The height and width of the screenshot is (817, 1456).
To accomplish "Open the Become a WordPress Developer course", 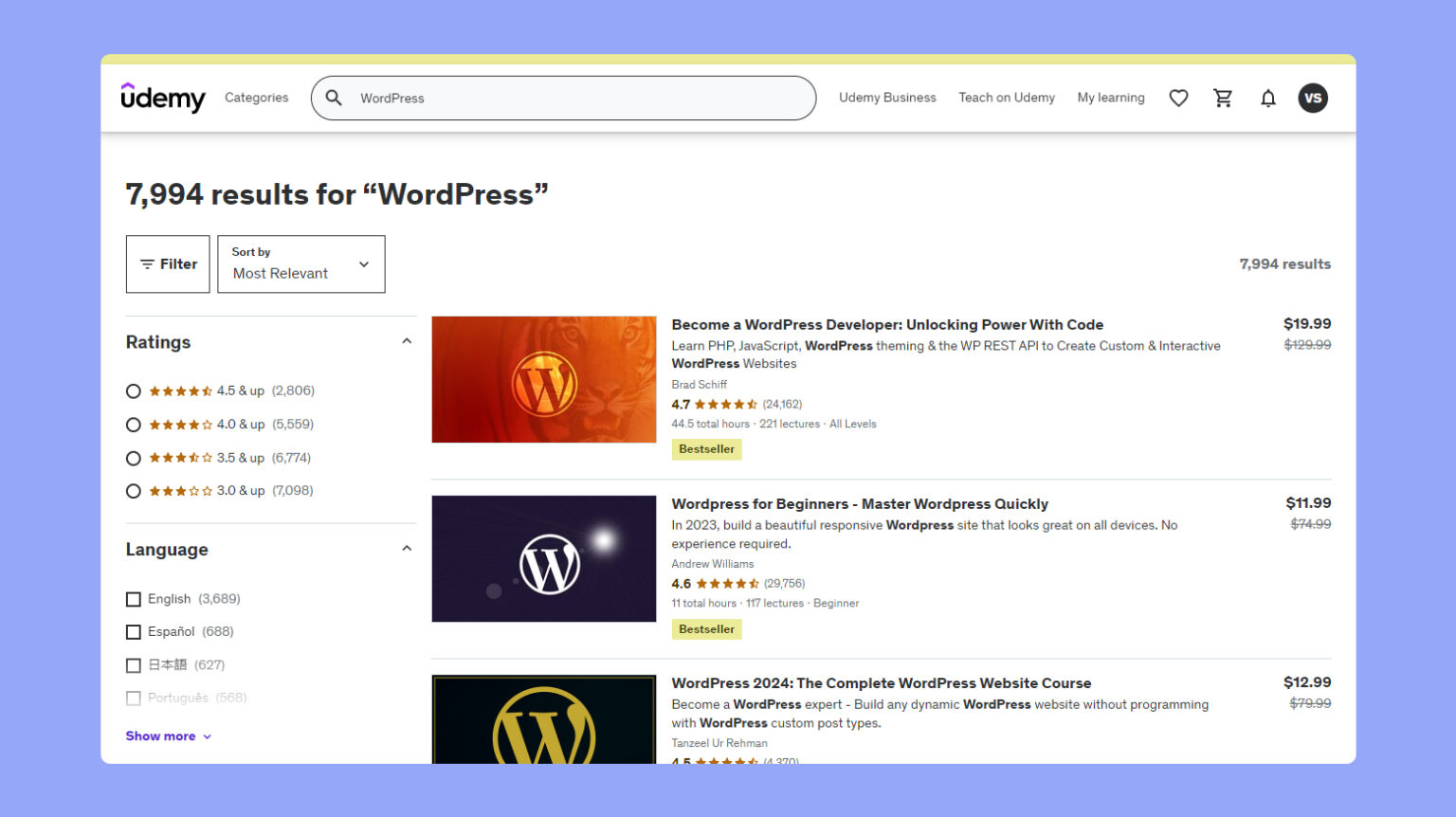I will [887, 324].
